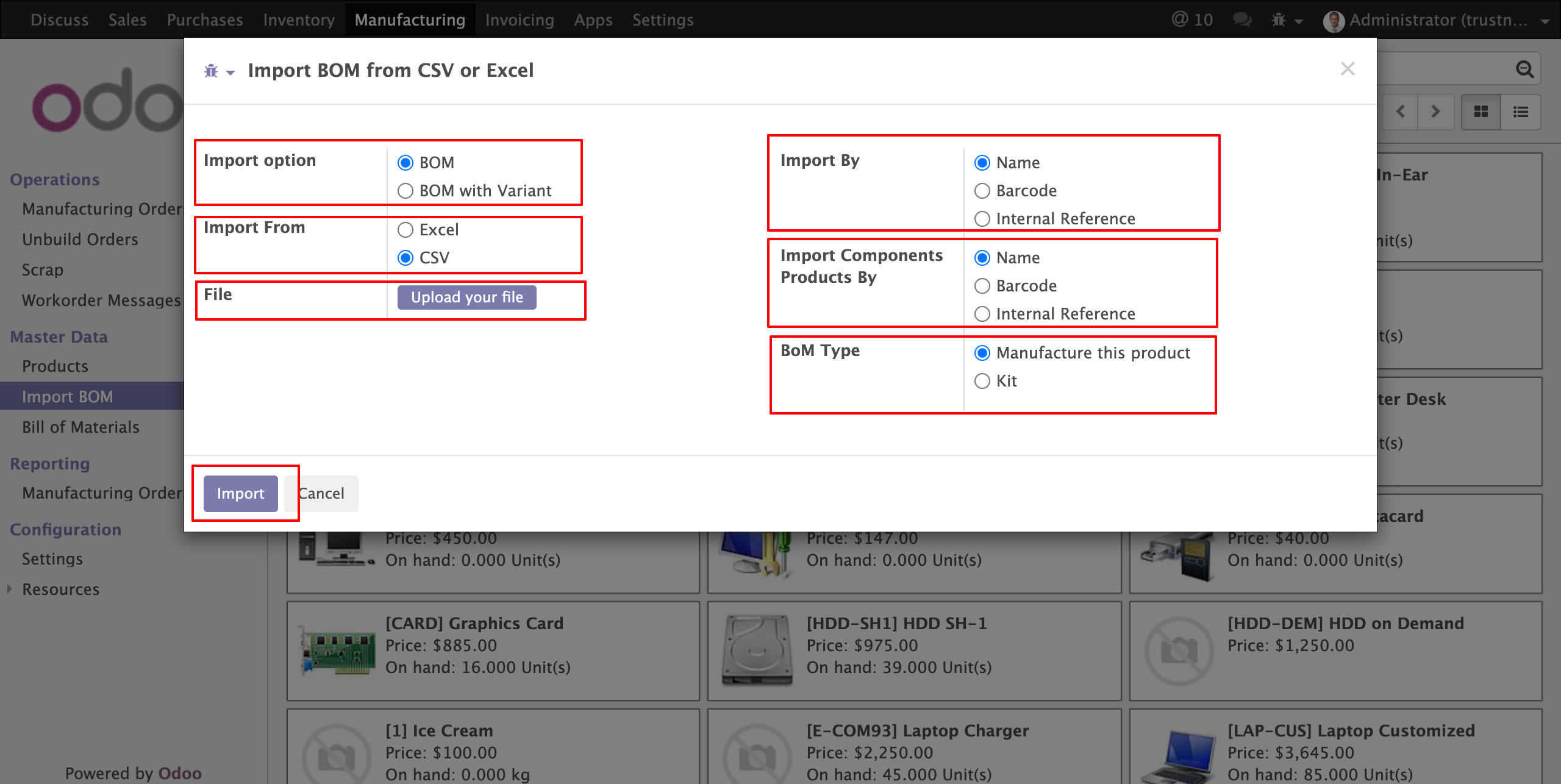
Task: Go to next page arrow
Action: pyautogui.click(x=1435, y=112)
